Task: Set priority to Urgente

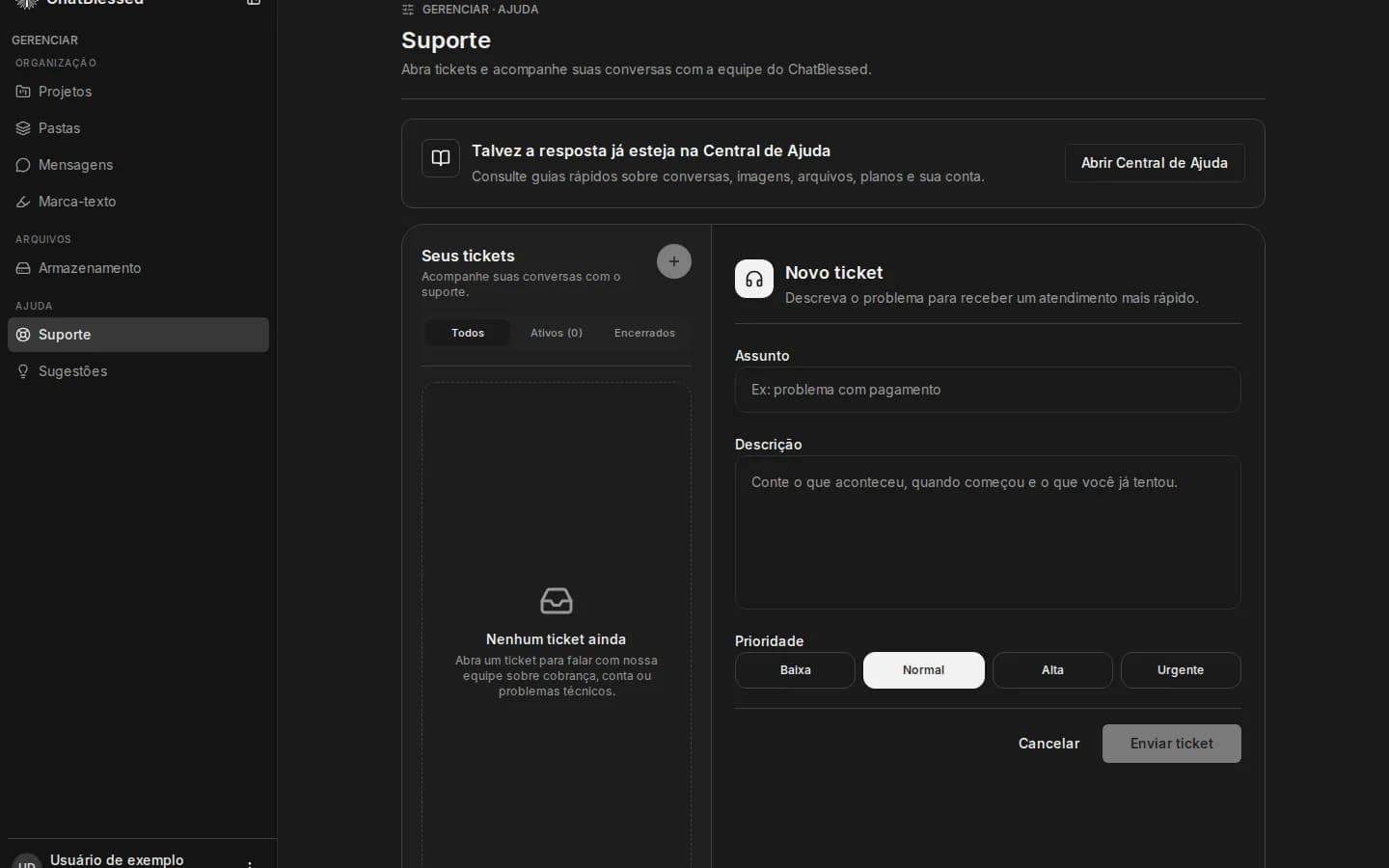Action: click(x=1181, y=670)
